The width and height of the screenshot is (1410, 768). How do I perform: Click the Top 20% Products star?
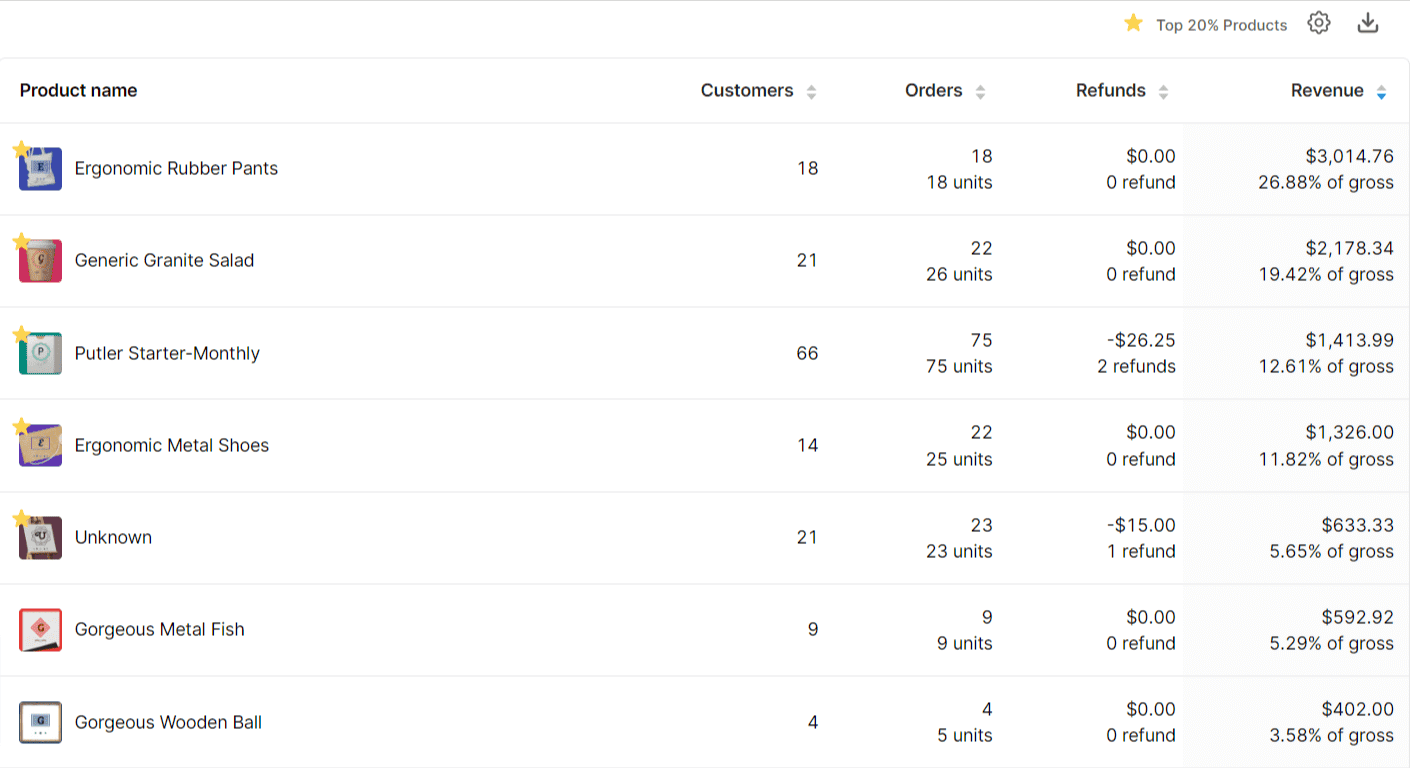[x=1133, y=23]
